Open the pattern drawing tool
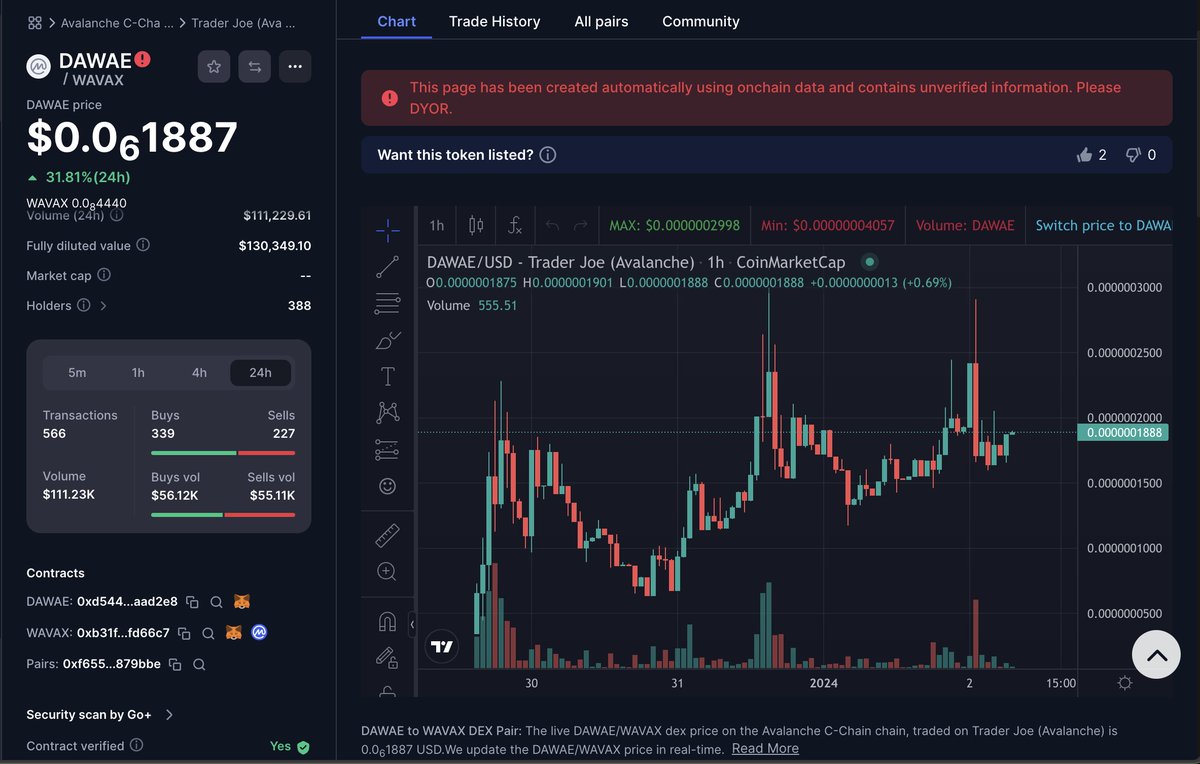This screenshot has width=1200, height=764. pyautogui.click(x=387, y=412)
